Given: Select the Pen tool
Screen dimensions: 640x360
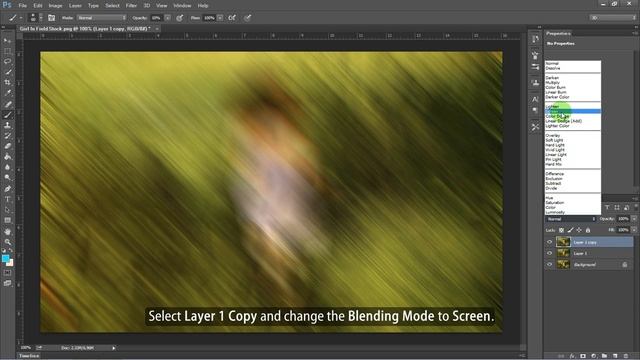Looking at the screenshot, I should [7, 189].
